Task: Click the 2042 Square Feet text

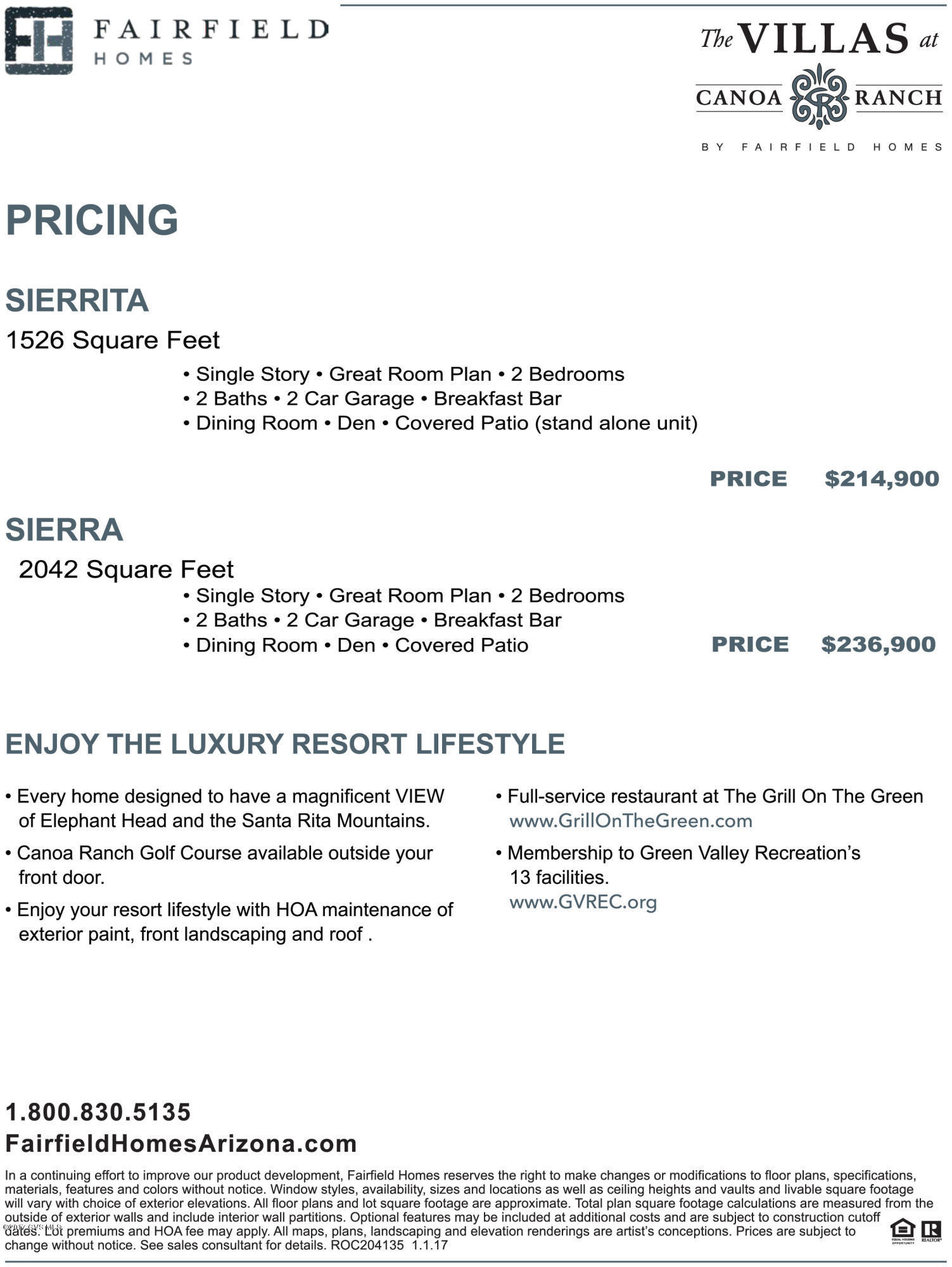Action: pos(126,569)
